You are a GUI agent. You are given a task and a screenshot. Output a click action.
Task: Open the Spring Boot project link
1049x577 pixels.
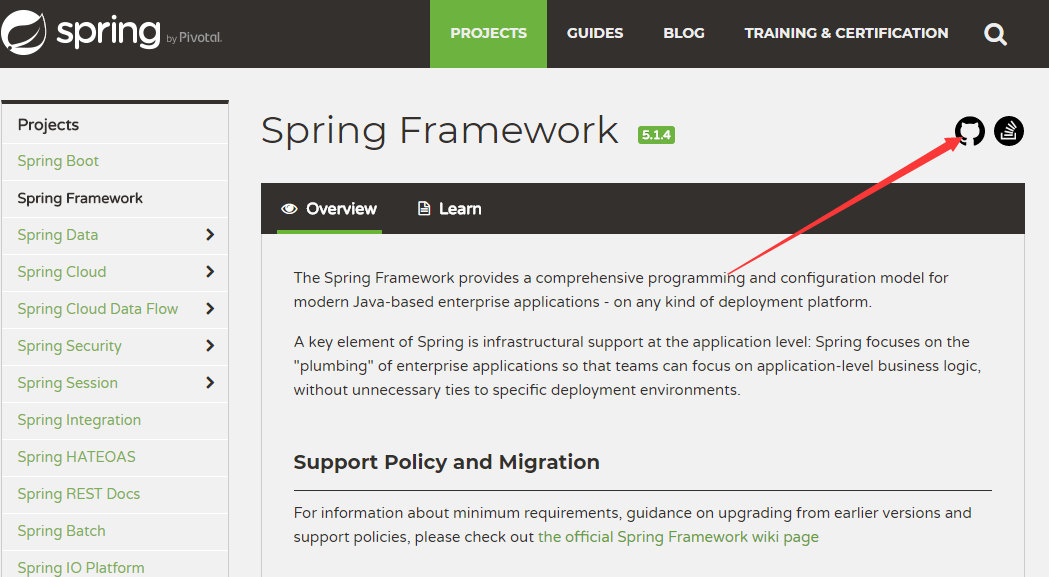point(58,161)
